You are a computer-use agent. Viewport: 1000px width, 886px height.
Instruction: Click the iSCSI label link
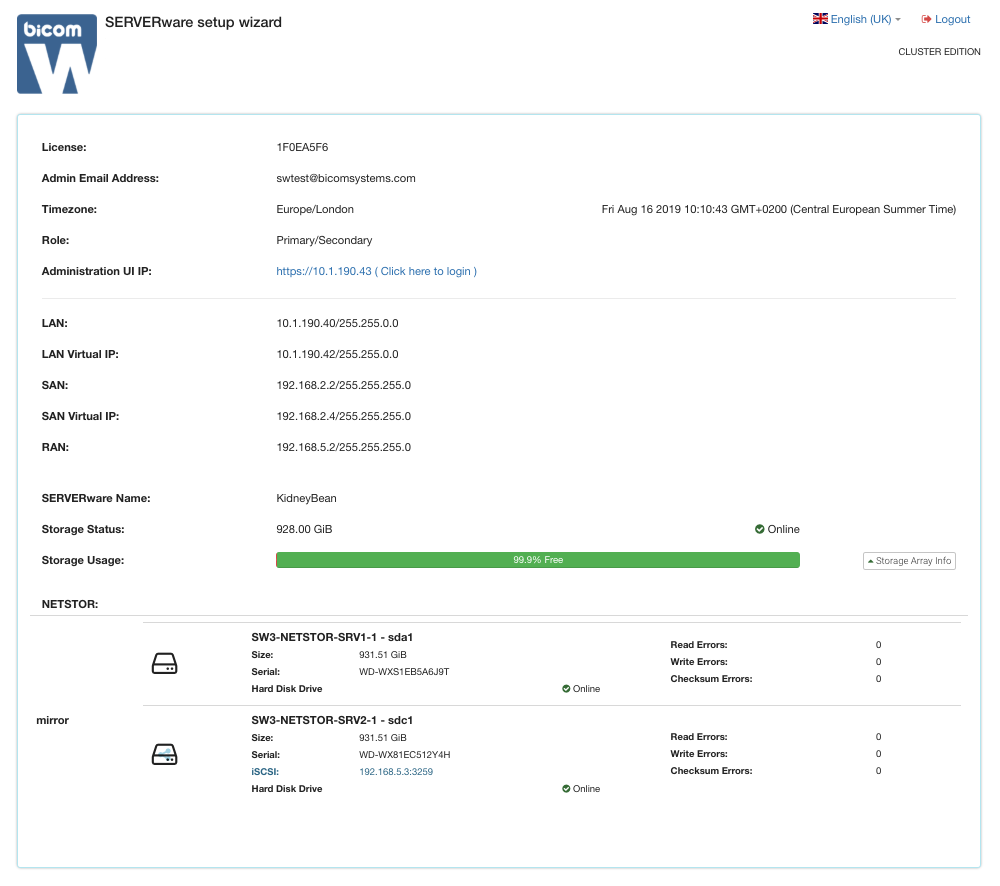click(x=265, y=772)
